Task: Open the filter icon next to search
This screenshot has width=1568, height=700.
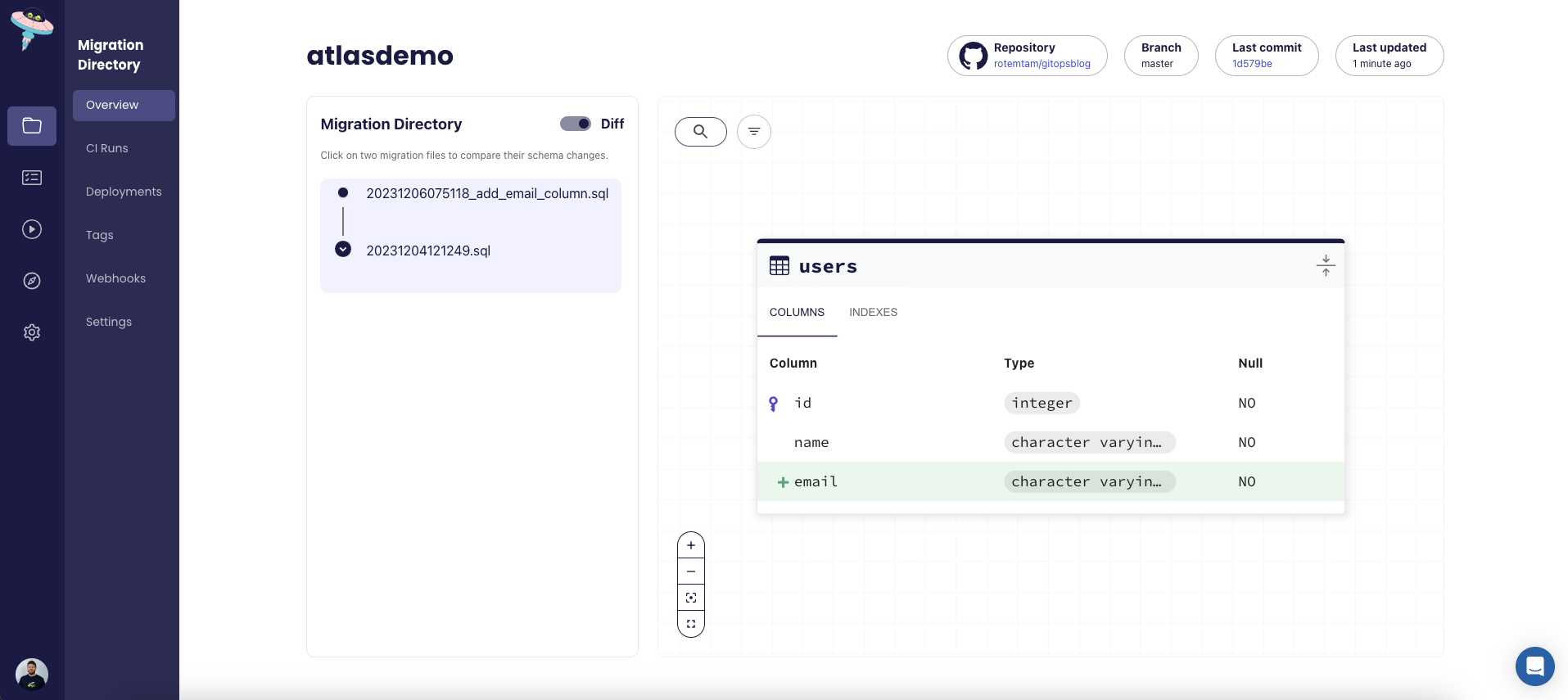Action: pos(753,132)
